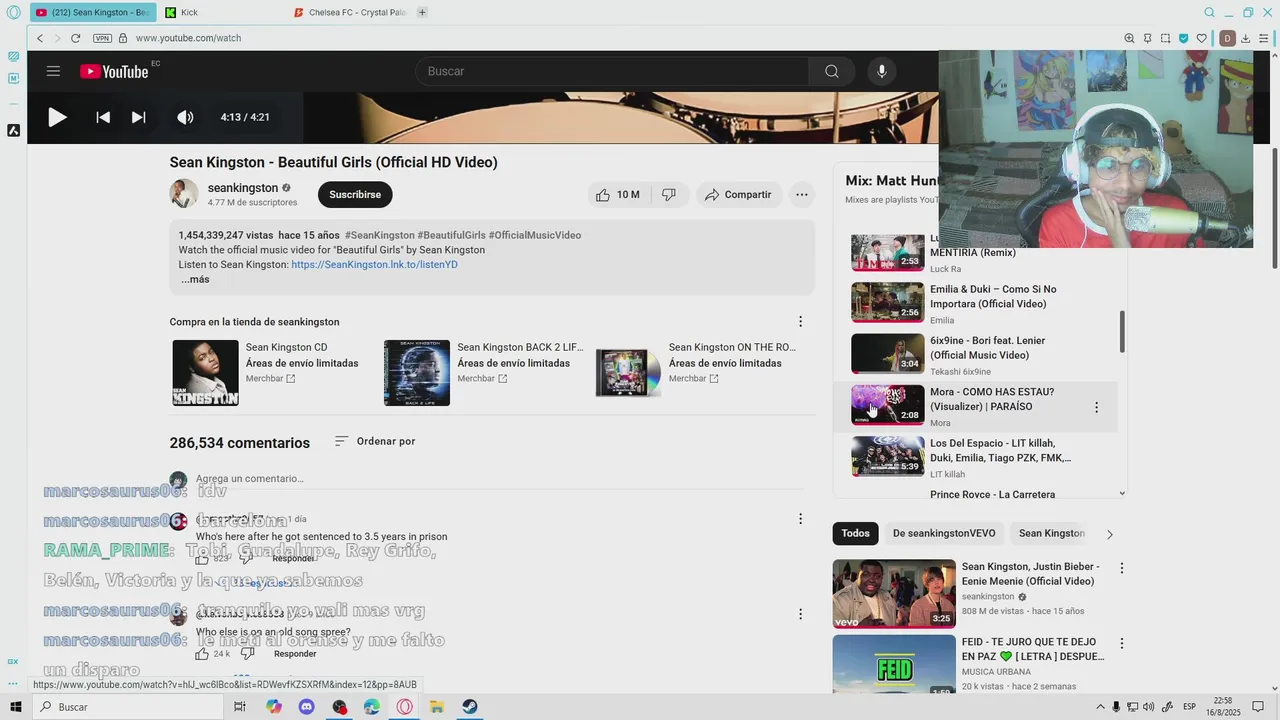Open store options menu for seankingston tienda
This screenshot has width=1280, height=720.
pos(800,321)
